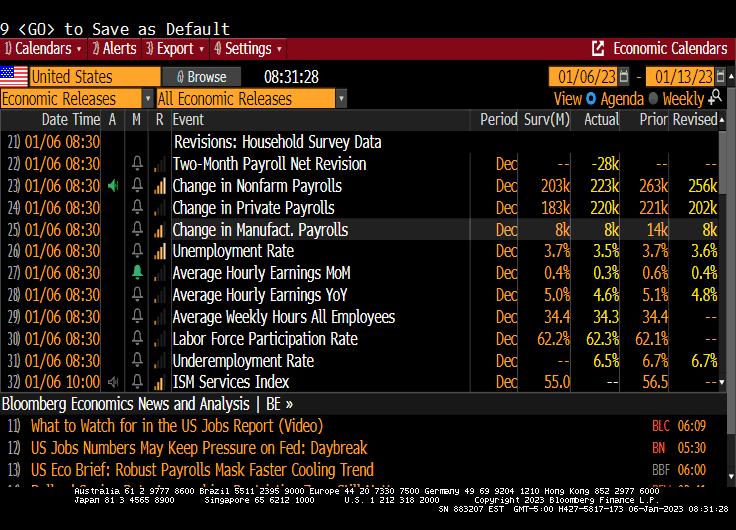Image resolution: width=736 pixels, height=530 pixels.
Task: Click the green alert bell for Average Hourly Earnings MoM
Action: coord(137,273)
